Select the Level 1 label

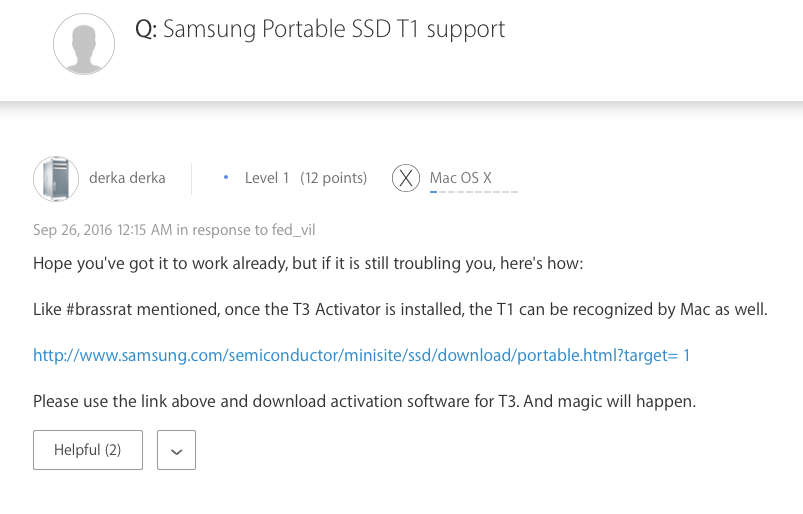(x=267, y=178)
